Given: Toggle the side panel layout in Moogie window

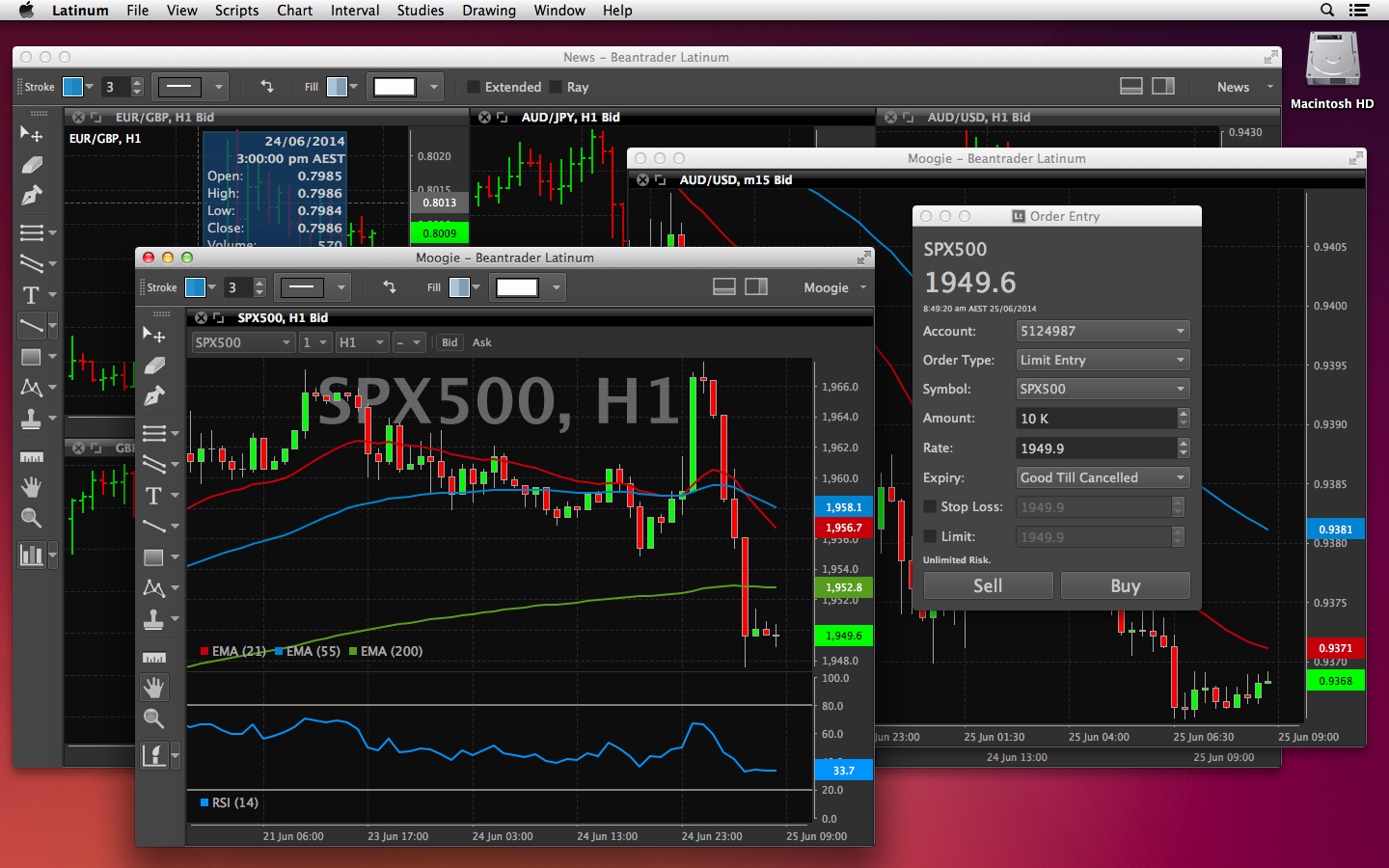Looking at the screenshot, I should tap(756, 286).
